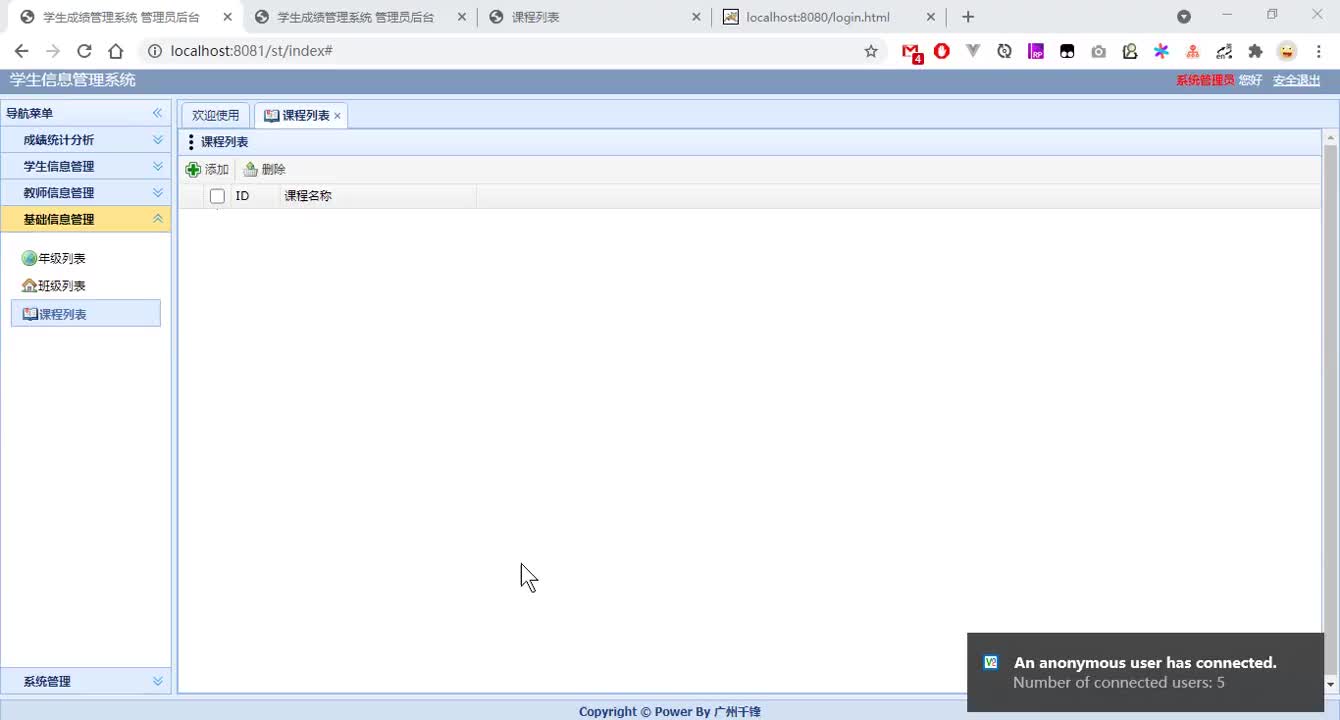The image size is (1340, 720).
Task: Switch to the third 课程列表 browser tab
Action: (x=594, y=17)
